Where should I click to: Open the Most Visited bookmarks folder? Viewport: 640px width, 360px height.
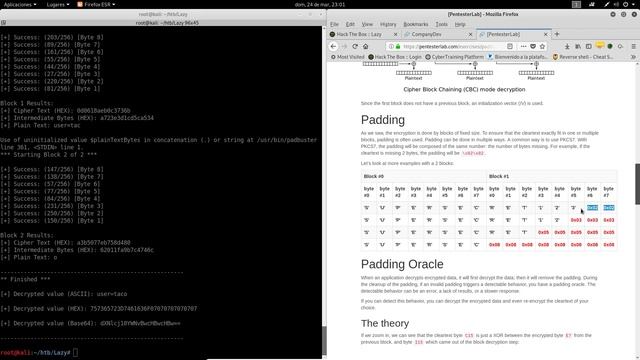(347, 57)
